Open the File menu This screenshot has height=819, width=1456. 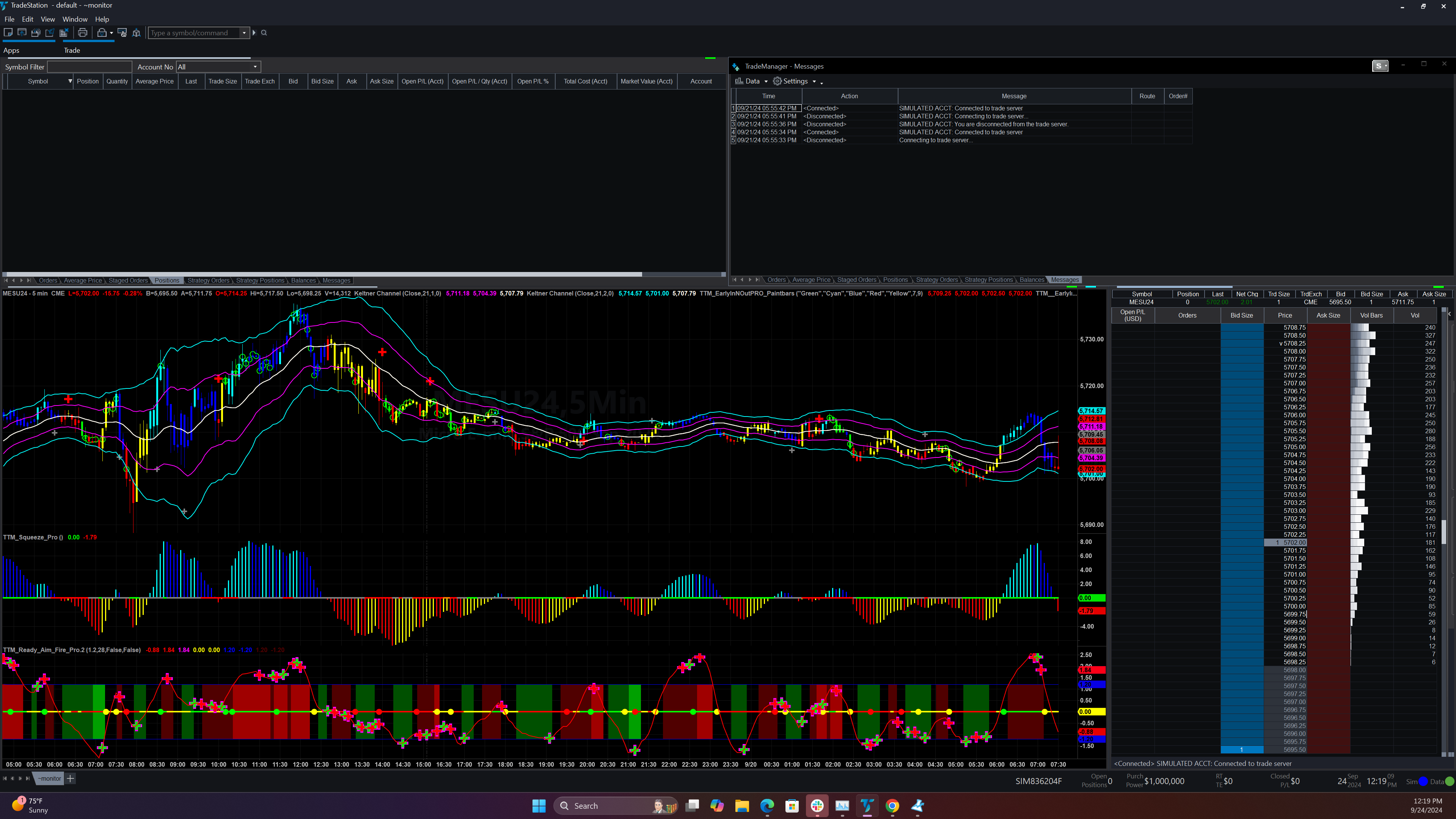pyautogui.click(x=9, y=19)
